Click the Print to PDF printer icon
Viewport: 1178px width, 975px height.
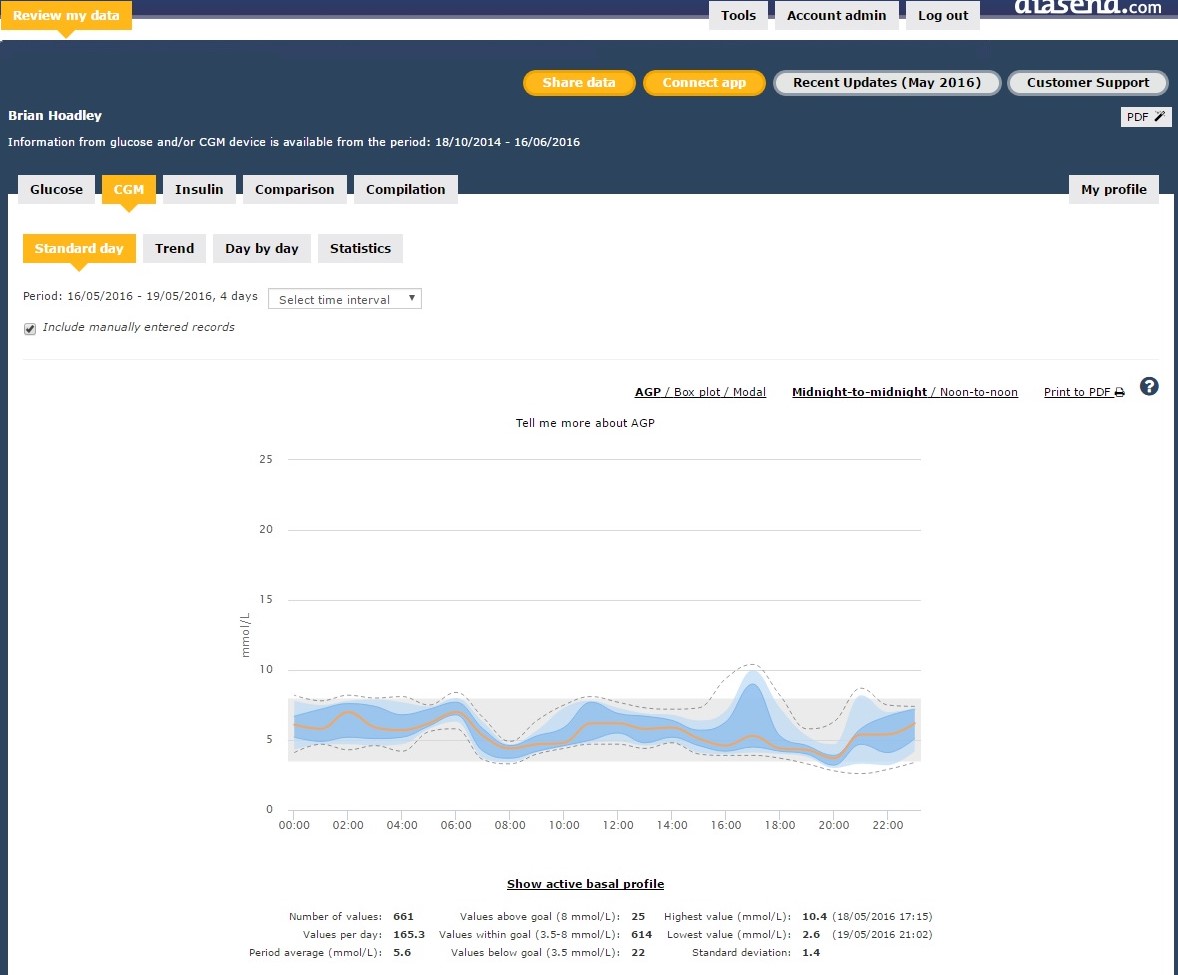tap(1120, 393)
